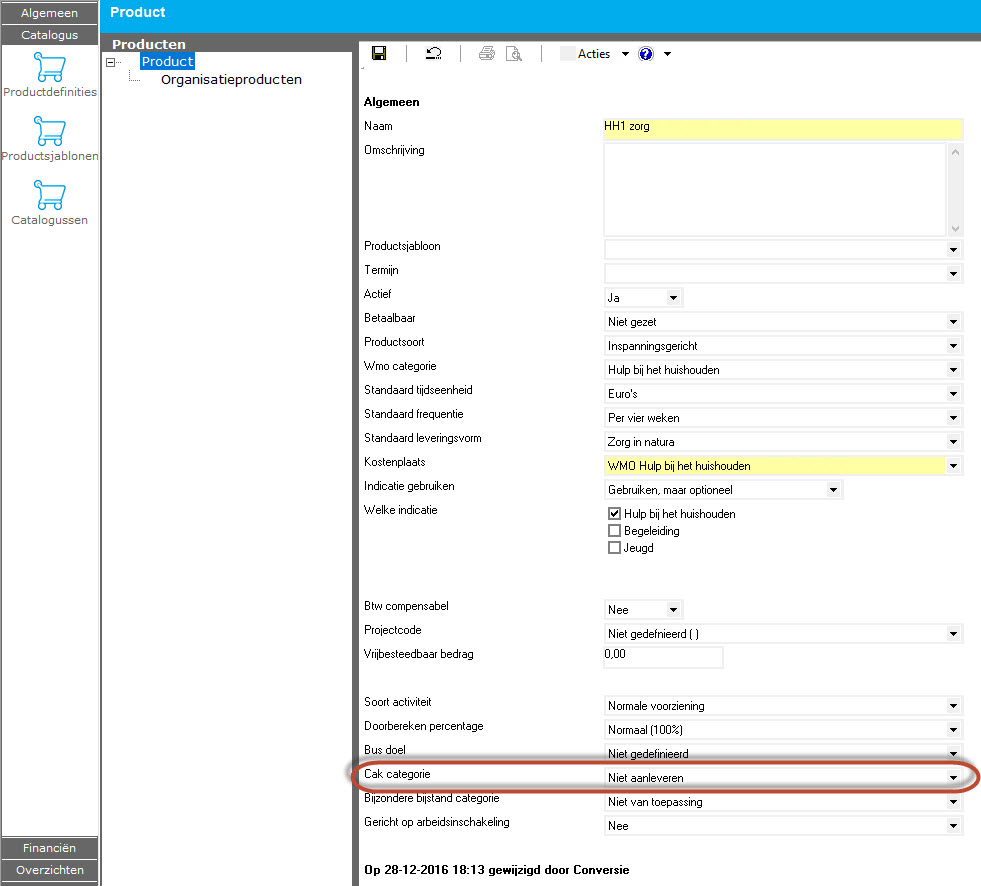Click the Omschrijving scrollbar down arrow
Screen dimensions: 981x886
[954, 228]
